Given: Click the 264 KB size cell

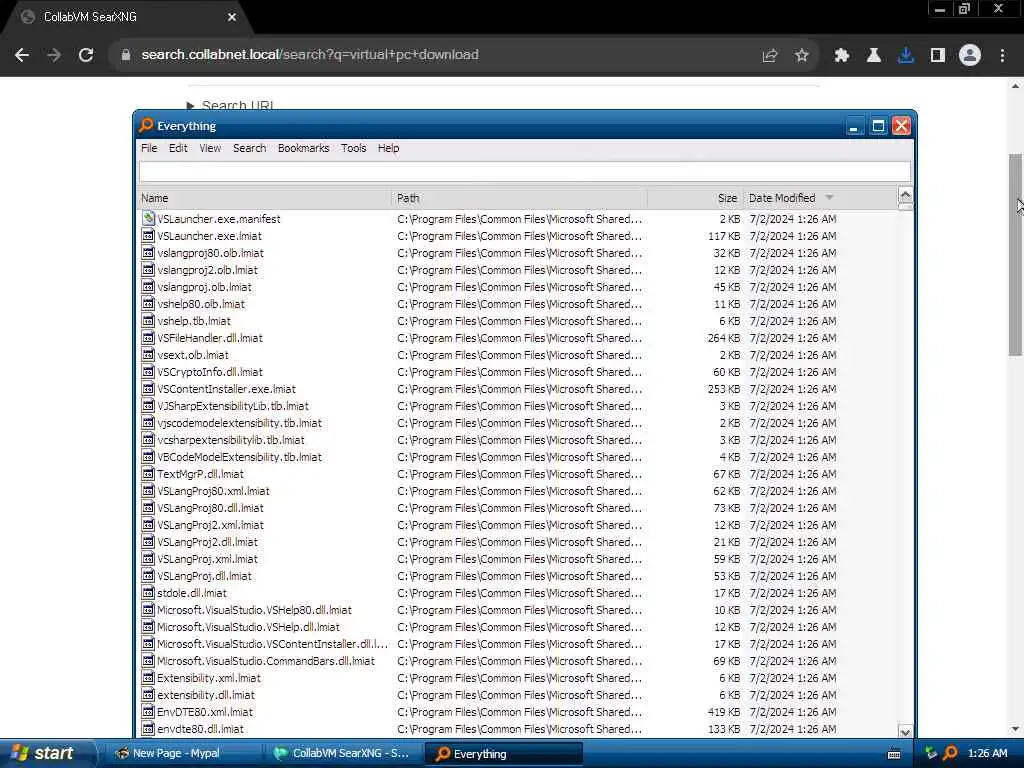Looking at the screenshot, I should [724, 338].
